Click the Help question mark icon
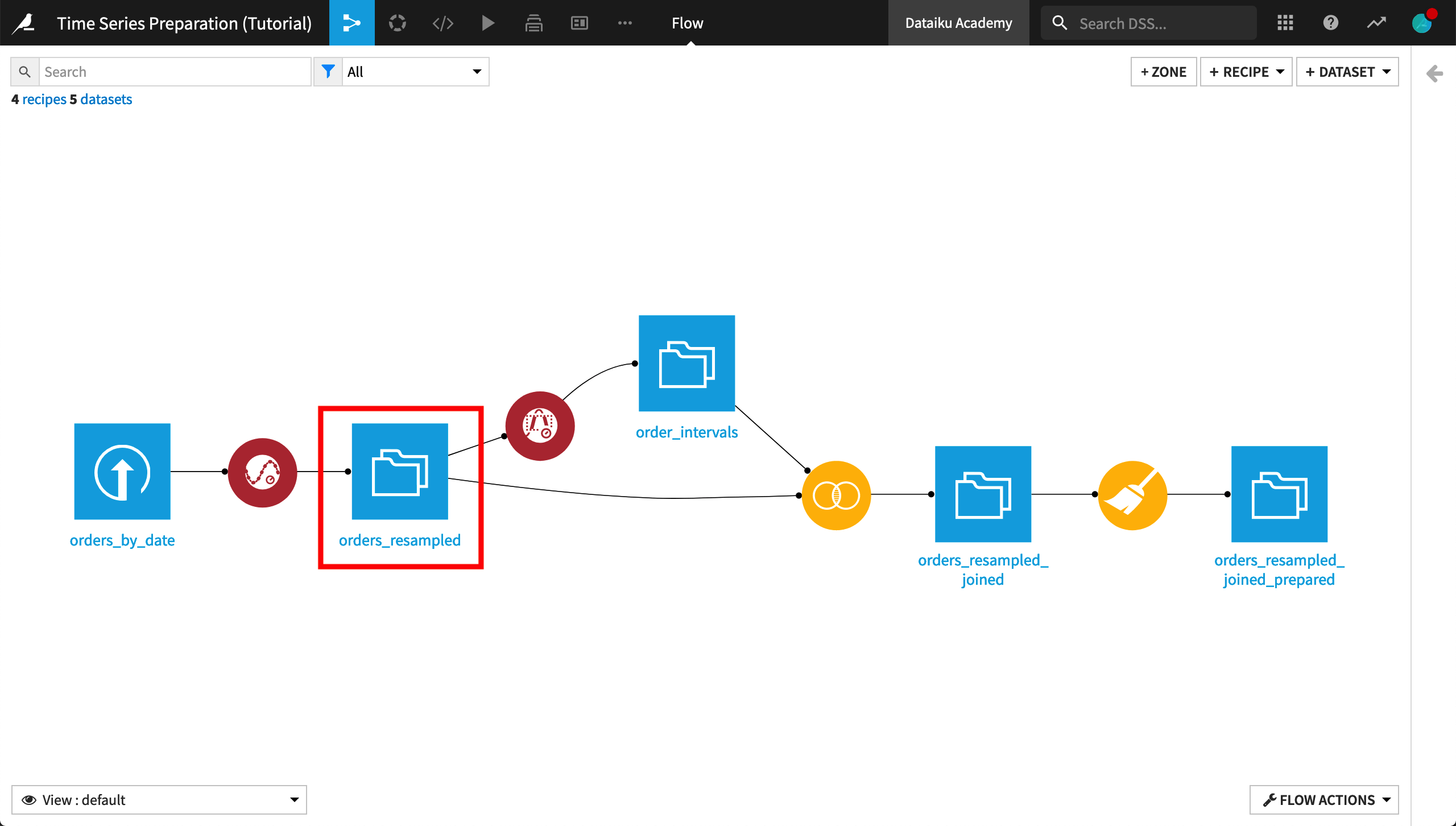Screen dimensions: 1456x826 pos(1332,23)
